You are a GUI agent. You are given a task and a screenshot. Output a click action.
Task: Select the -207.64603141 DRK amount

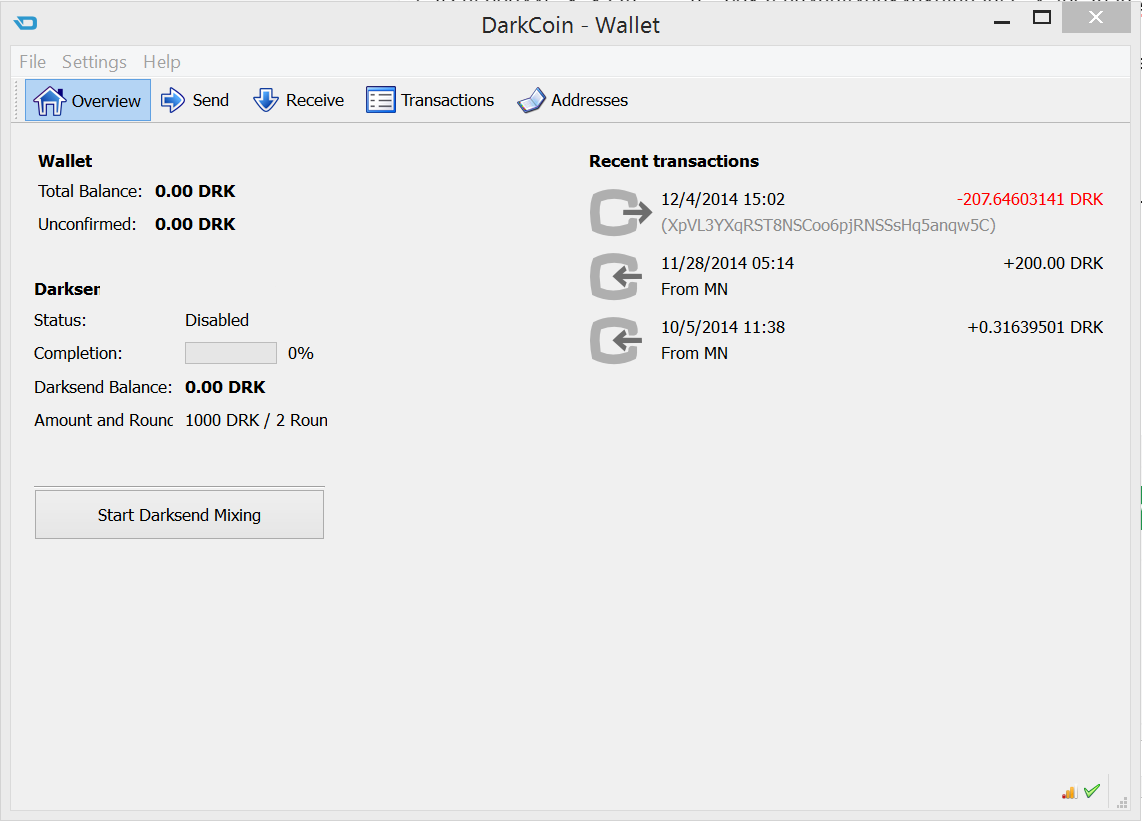pos(1030,199)
